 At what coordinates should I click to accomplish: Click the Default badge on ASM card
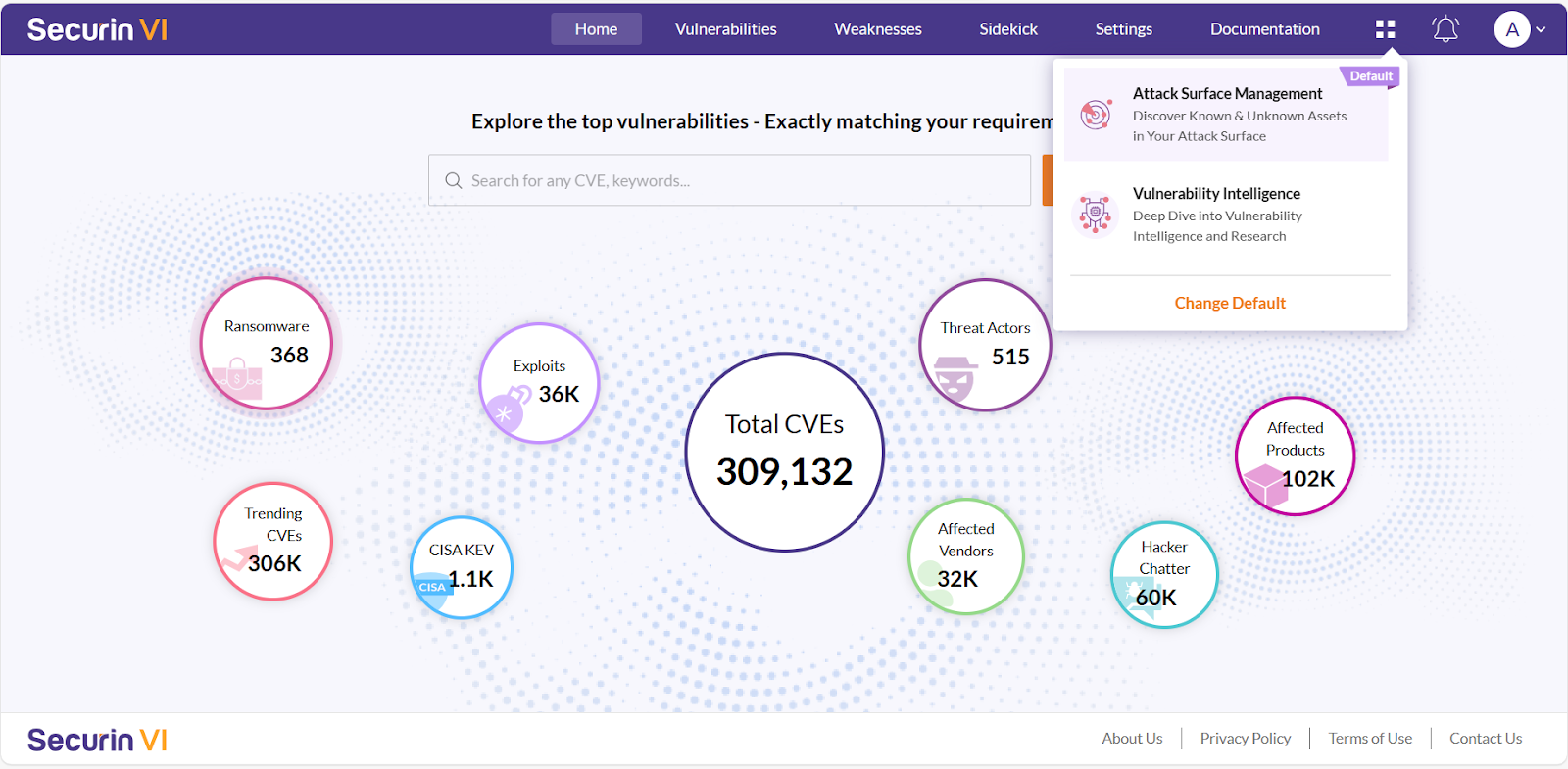point(1370,76)
